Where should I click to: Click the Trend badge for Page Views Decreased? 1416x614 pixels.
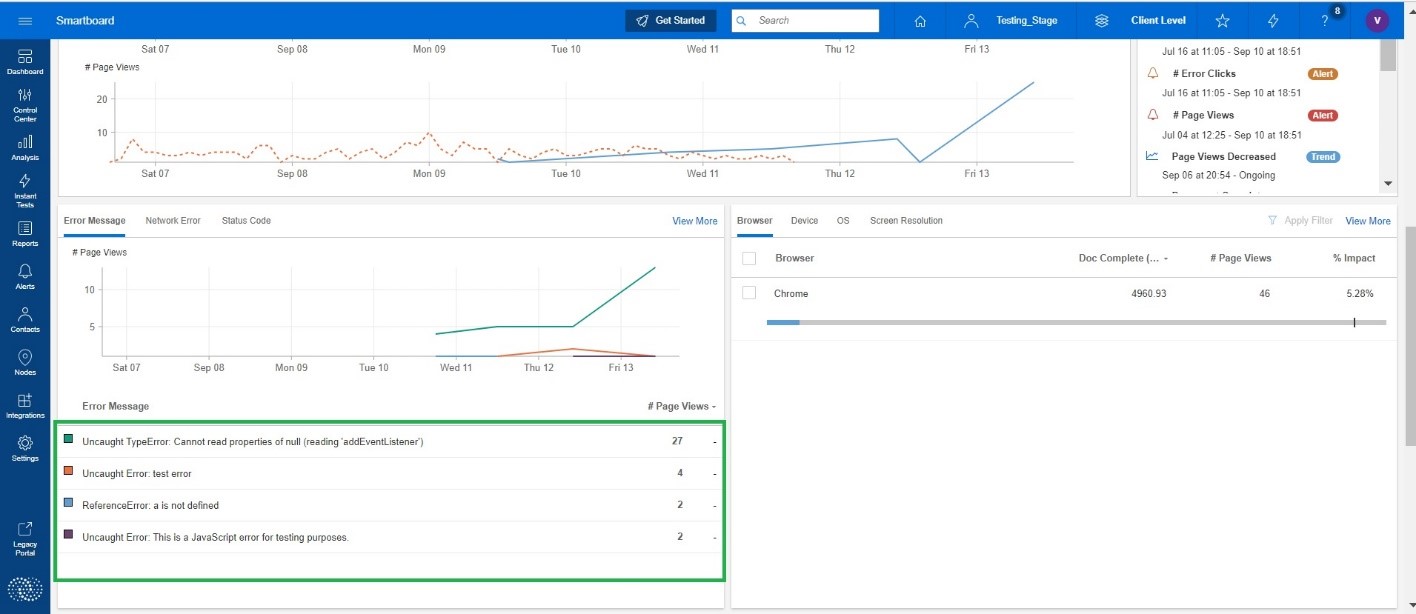point(1323,157)
